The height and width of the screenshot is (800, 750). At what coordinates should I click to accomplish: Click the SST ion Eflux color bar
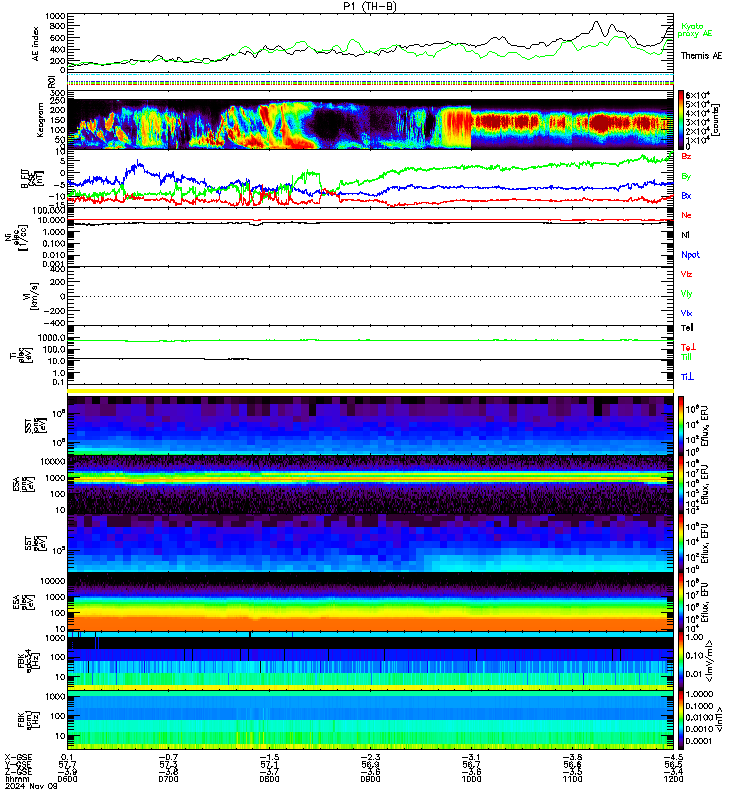(x=680, y=426)
